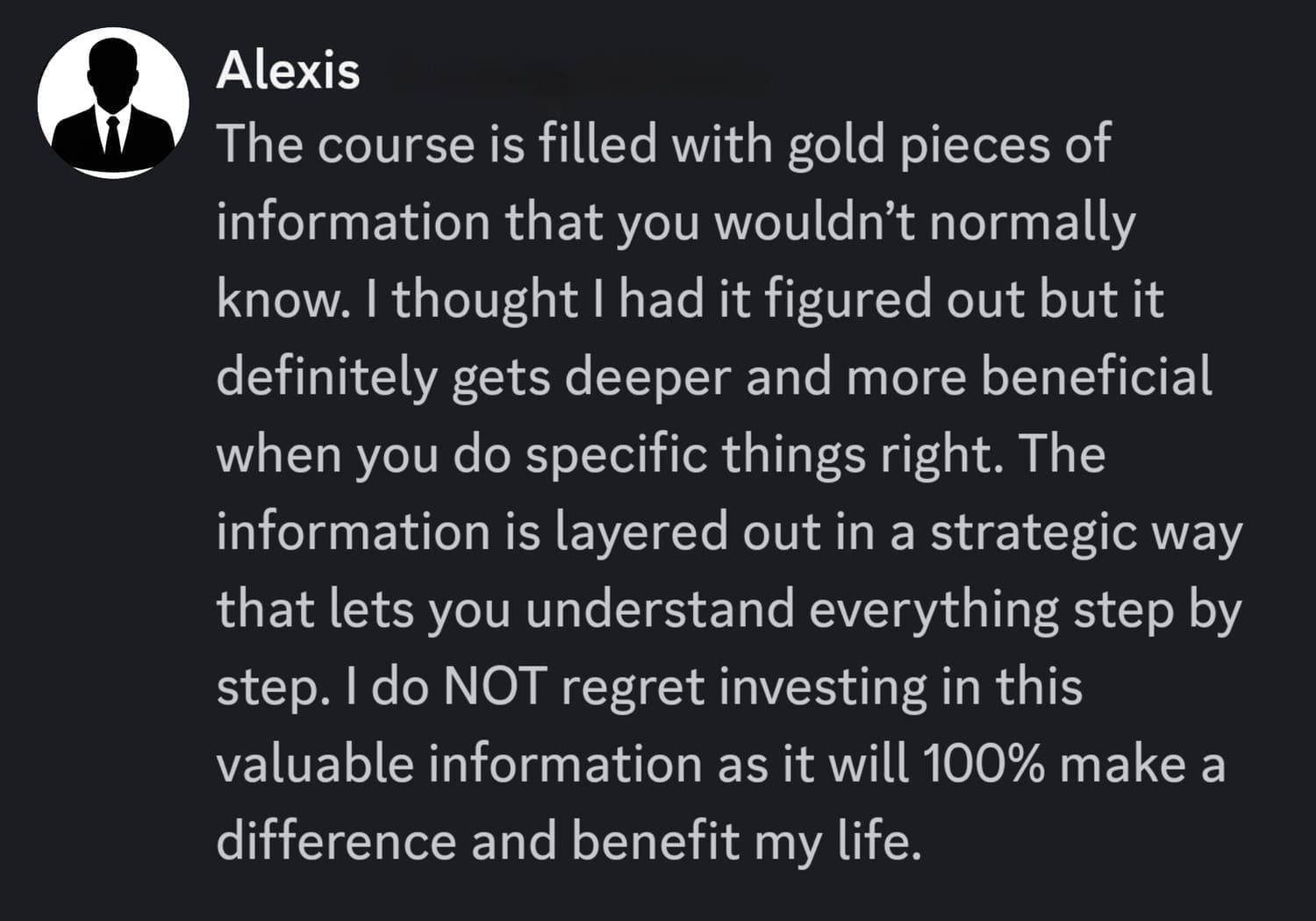Click the word "gold" in the message

tap(836, 145)
